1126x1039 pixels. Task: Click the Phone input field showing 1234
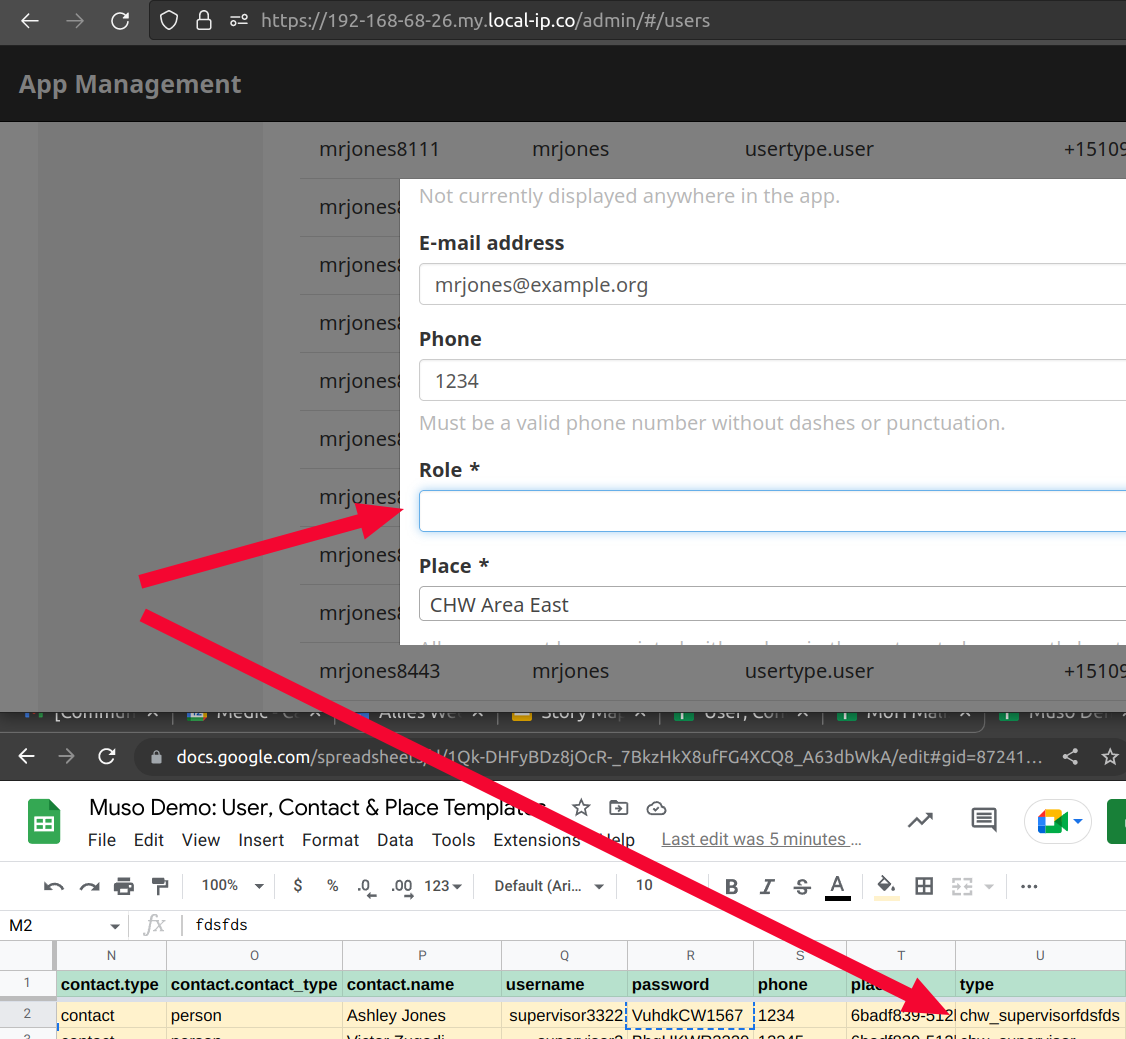click(x=772, y=381)
